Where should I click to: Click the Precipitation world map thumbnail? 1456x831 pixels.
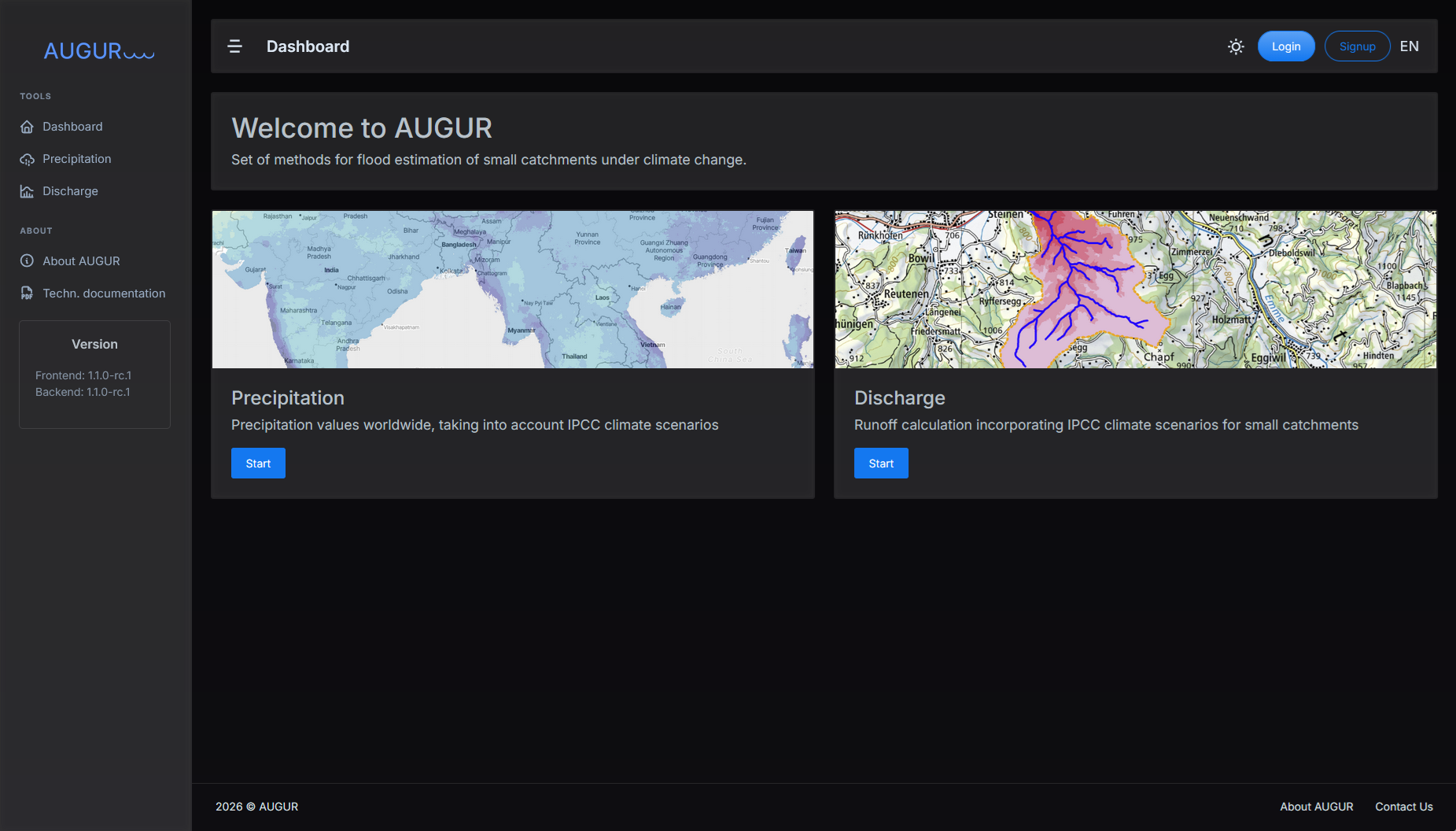[513, 290]
